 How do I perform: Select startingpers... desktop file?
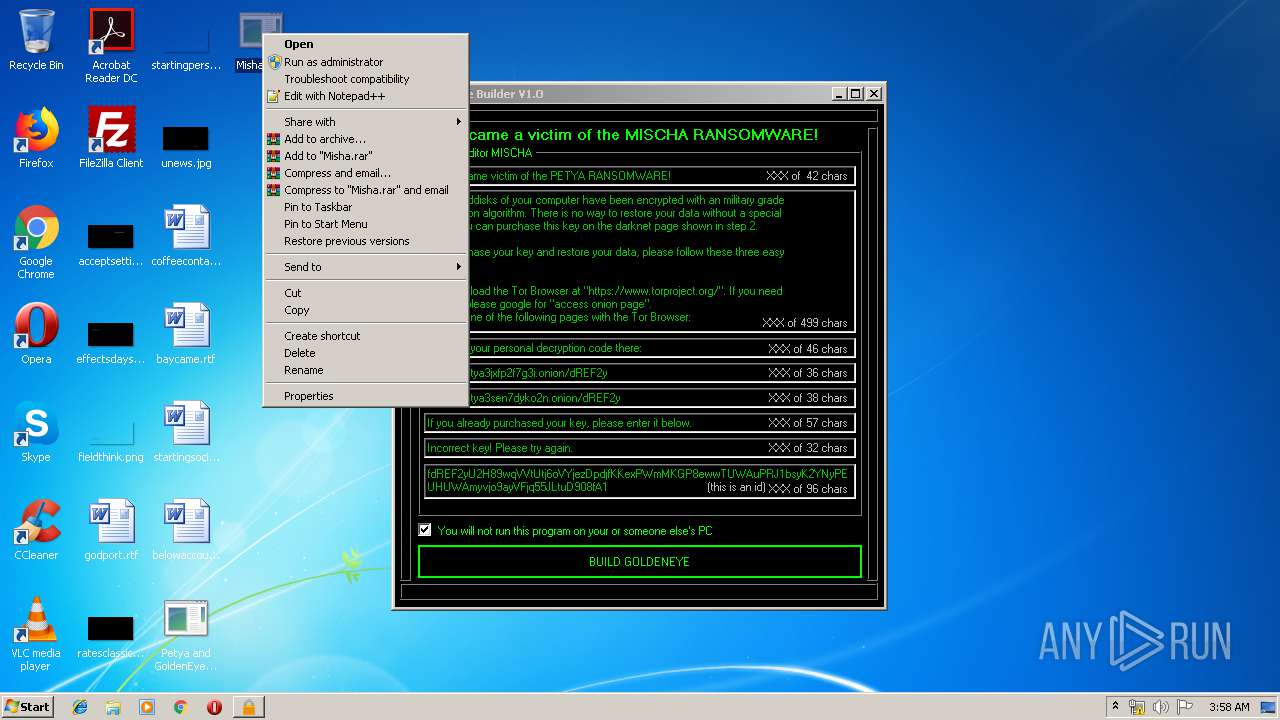[186, 47]
